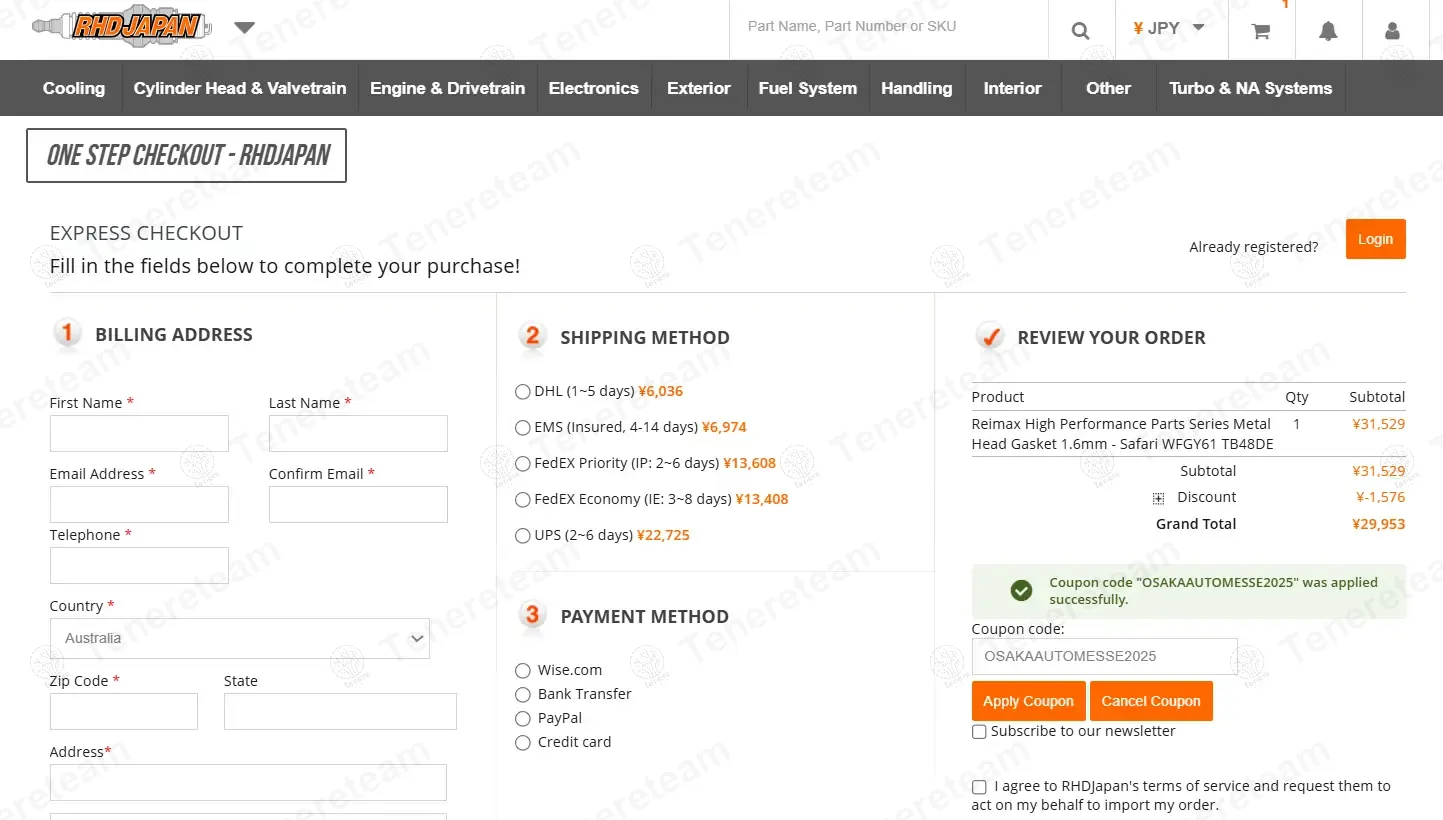Click the 'Already registered?' text

click(1253, 247)
